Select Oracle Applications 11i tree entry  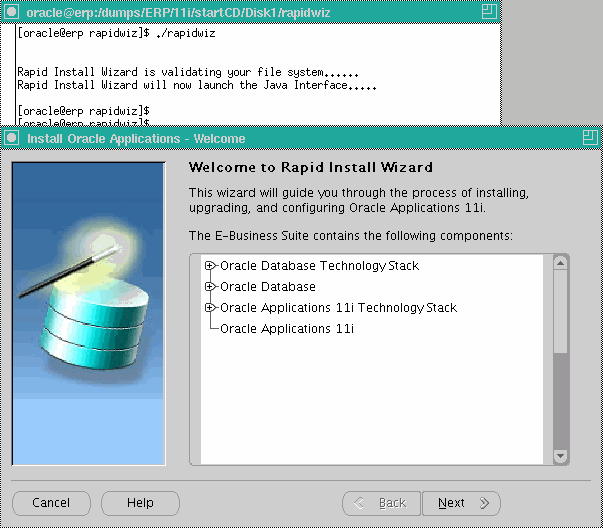287,329
